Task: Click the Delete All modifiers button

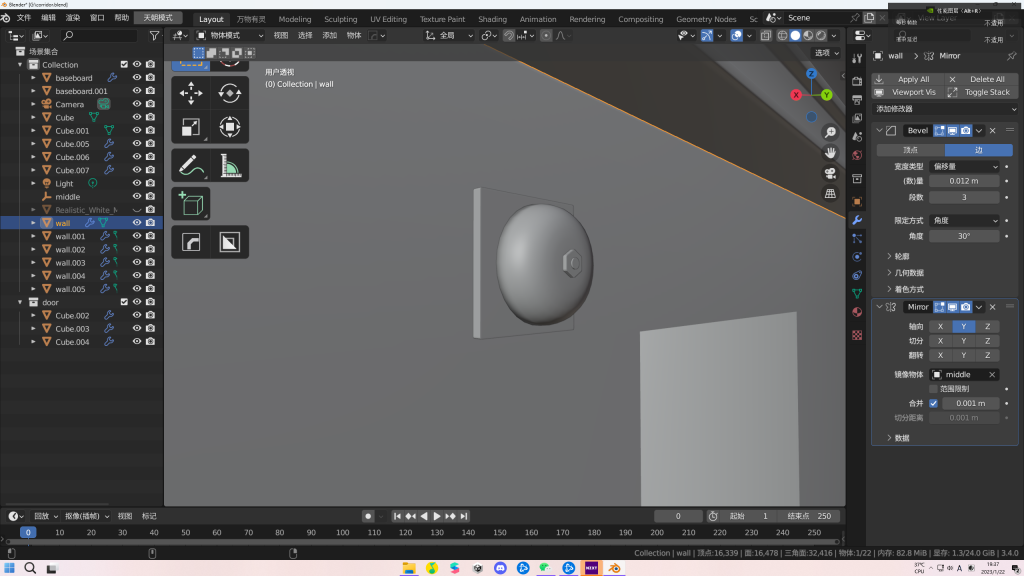Action: (x=982, y=79)
